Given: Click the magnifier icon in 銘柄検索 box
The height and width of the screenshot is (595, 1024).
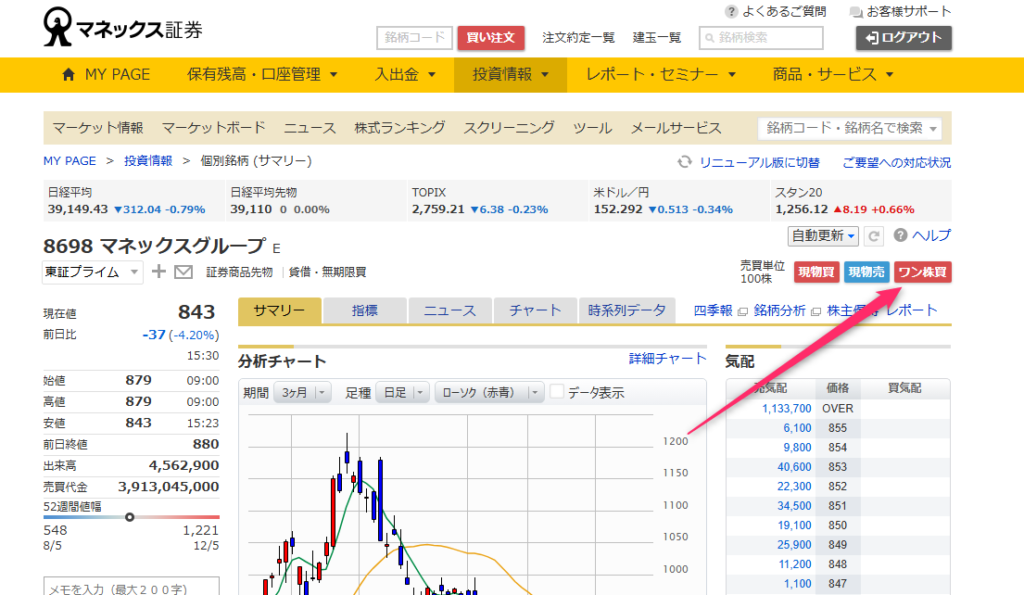Looking at the screenshot, I should (x=709, y=38).
